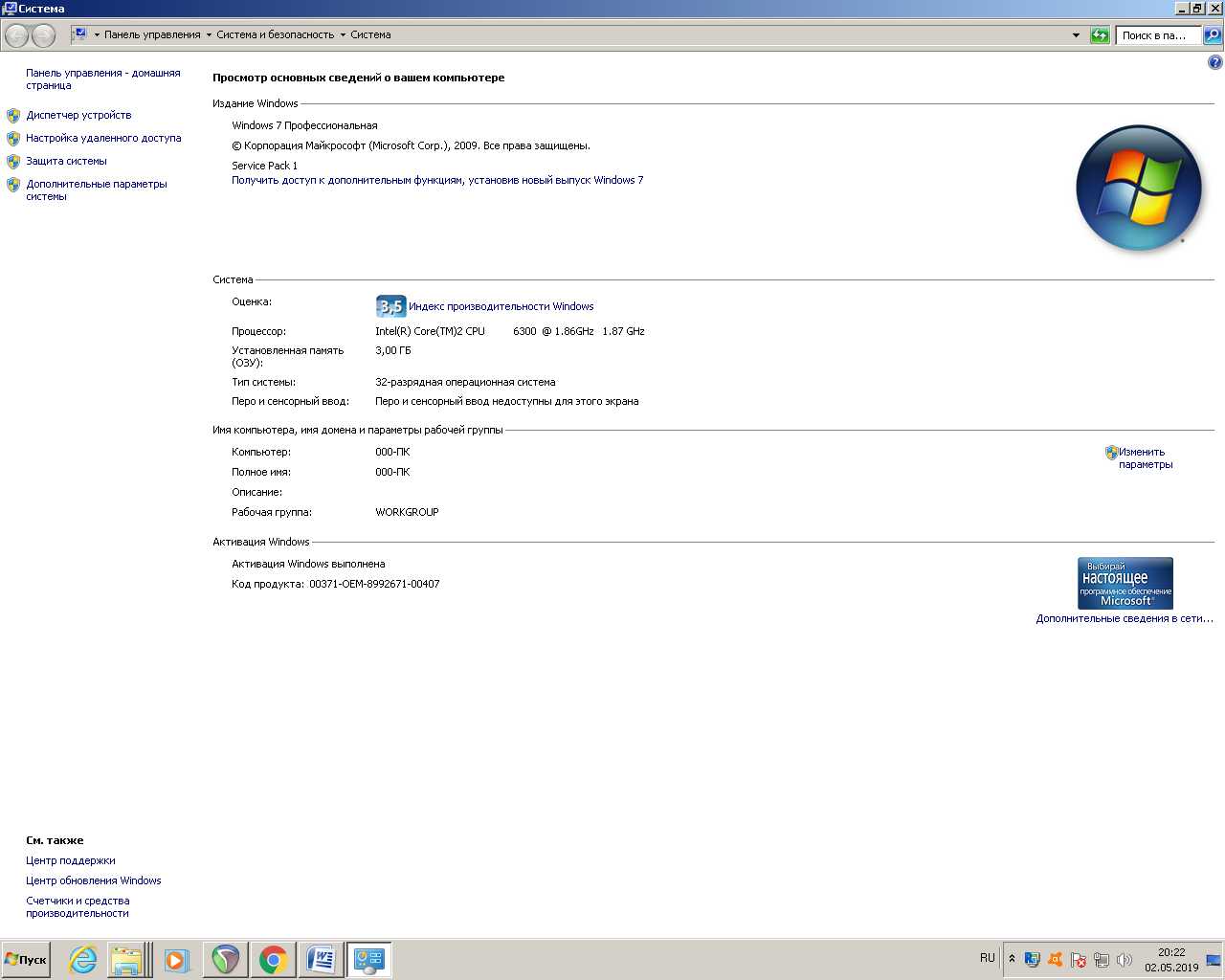Expand dropdown arrow after Панель управления breadcrumb
Image resolution: width=1225 pixels, height=980 pixels.
tap(209, 35)
